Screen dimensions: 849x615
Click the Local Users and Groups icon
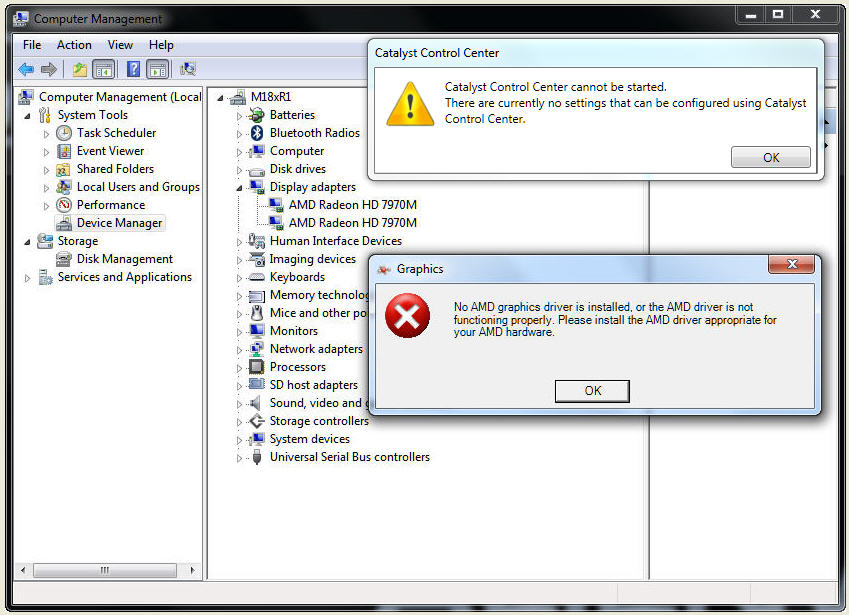[x=64, y=187]
